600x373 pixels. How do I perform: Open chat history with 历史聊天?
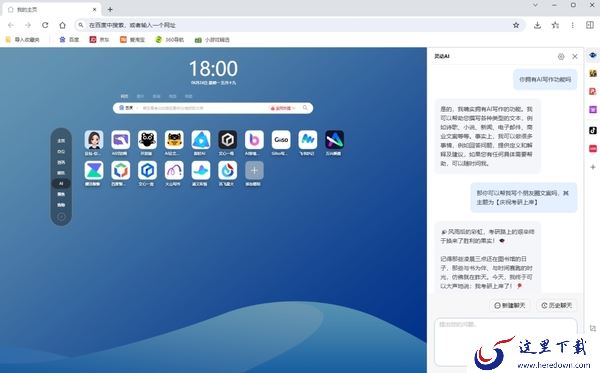pyautogui.click(x=556, y=305)
